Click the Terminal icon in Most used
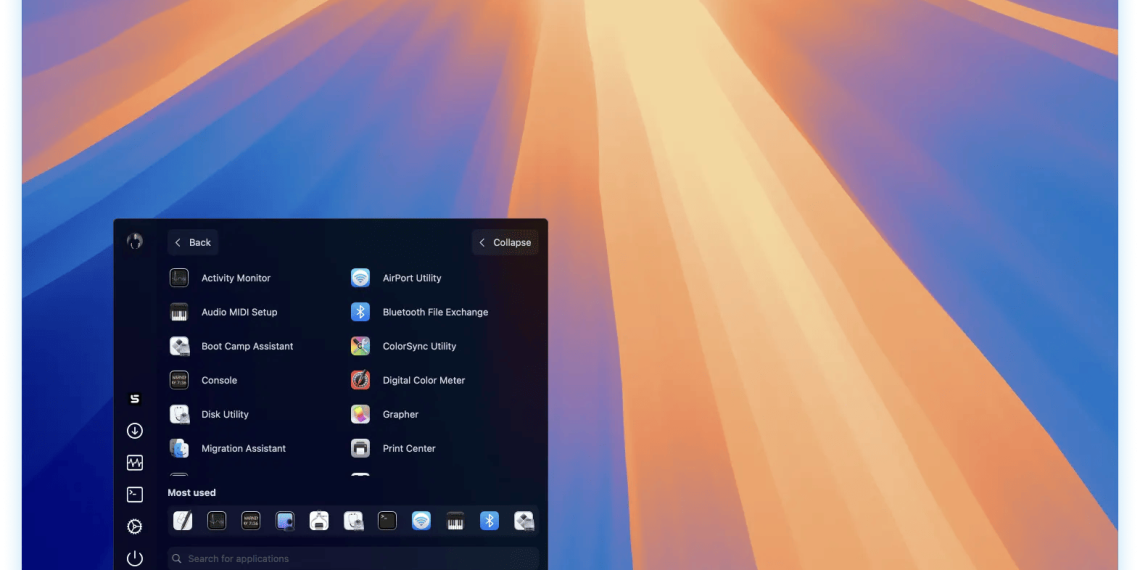The height and width of the screenshot is (570, 1140). pos(387,520)
